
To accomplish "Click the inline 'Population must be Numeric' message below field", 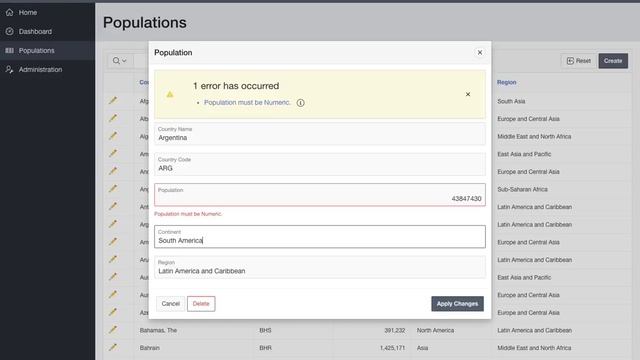I will [188, 214].
